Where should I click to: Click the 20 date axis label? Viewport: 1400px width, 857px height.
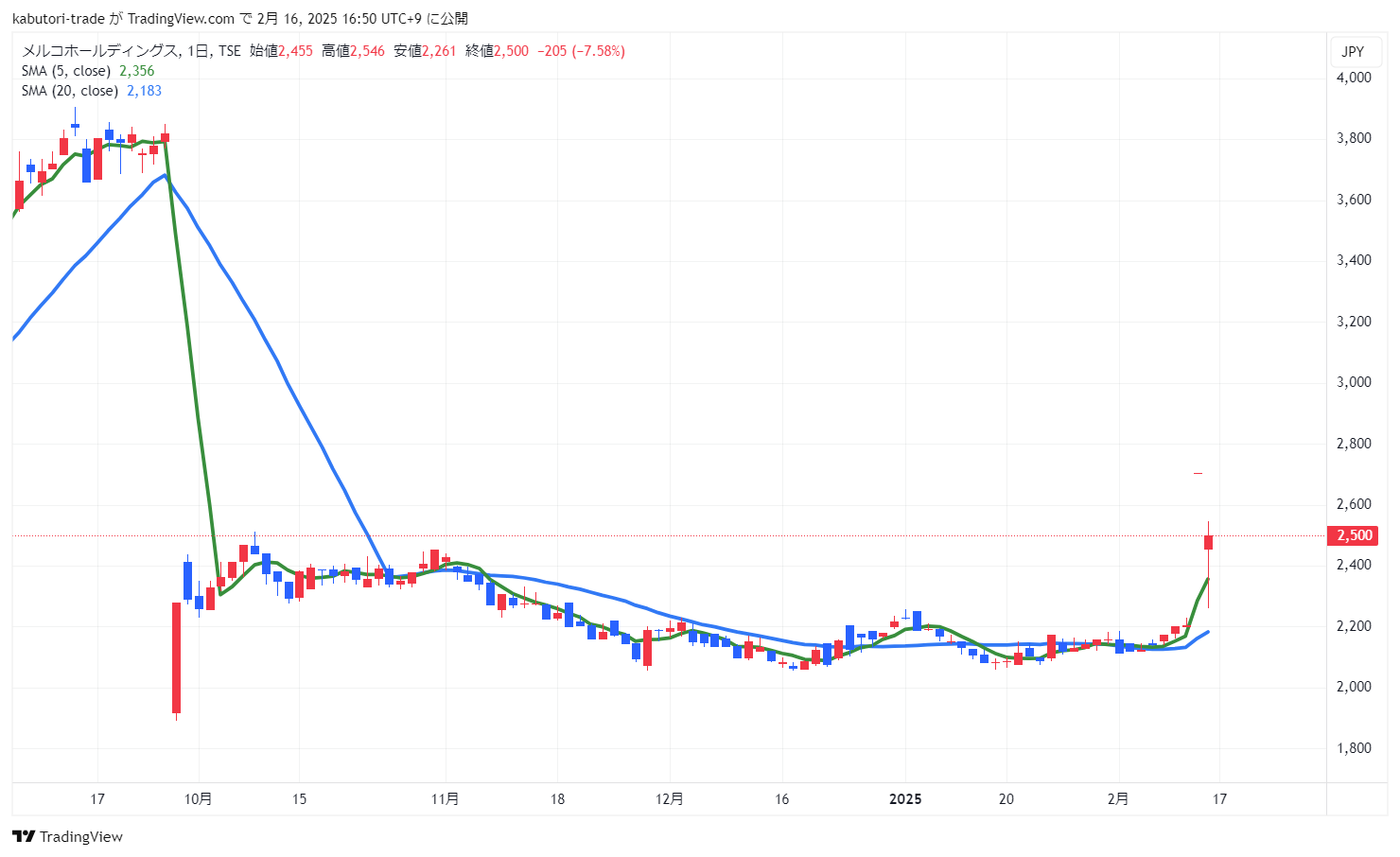click(x=1006, y=799)
